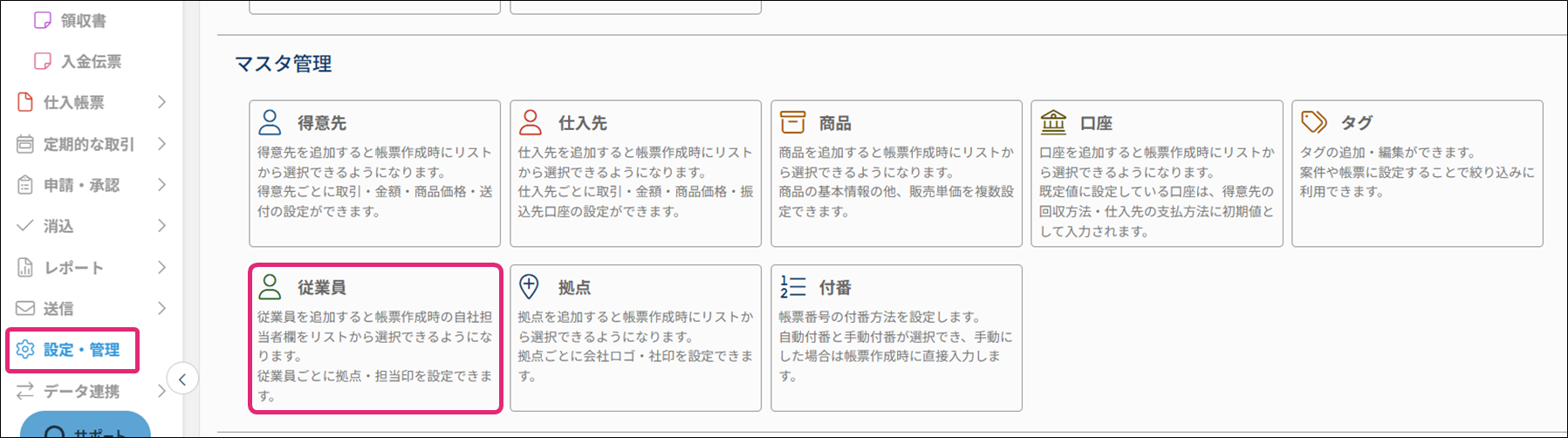Select 入金伝票 in the sidebar
Image resolution: width=1568 pixels, height=438 pixels.
tap(91, 61)
